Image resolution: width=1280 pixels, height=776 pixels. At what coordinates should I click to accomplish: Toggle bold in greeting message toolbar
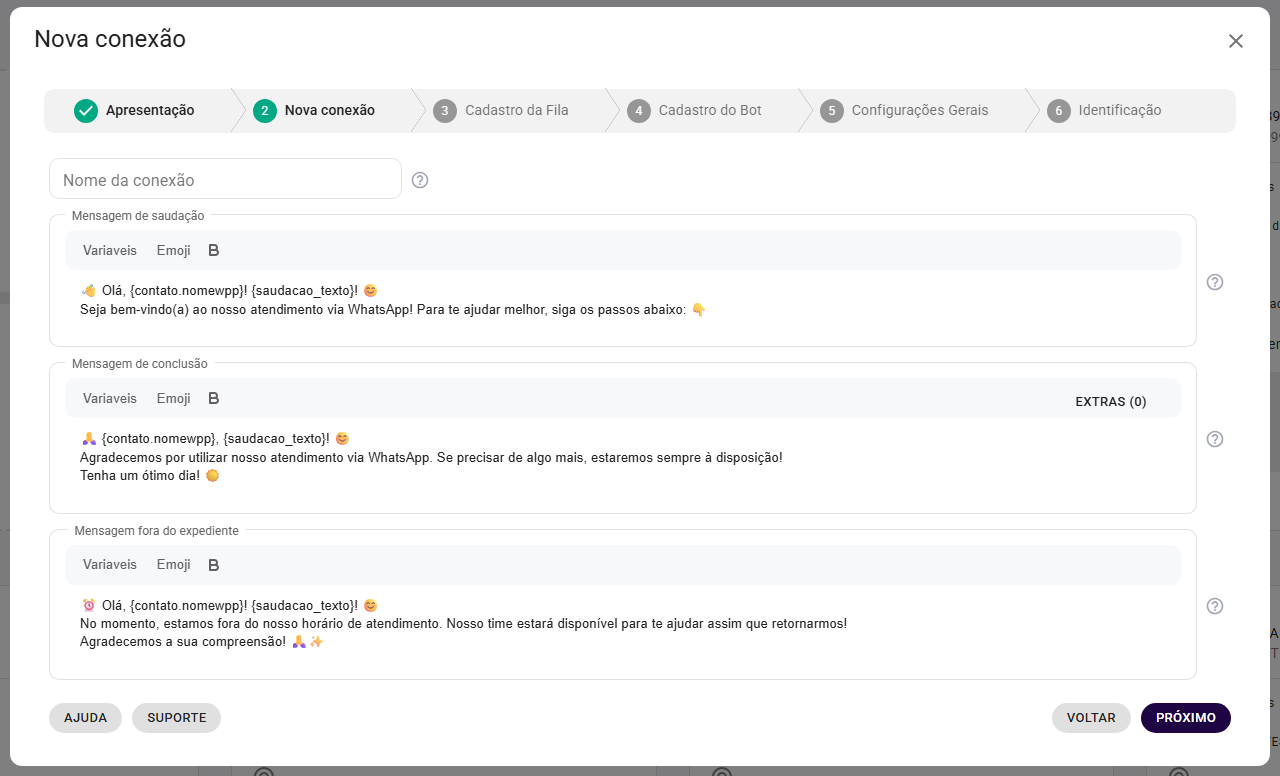213,250
